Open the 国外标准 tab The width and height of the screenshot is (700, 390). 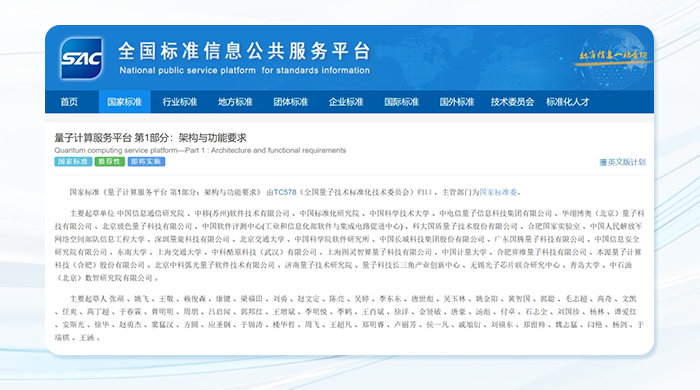click(x=457, y=102)
